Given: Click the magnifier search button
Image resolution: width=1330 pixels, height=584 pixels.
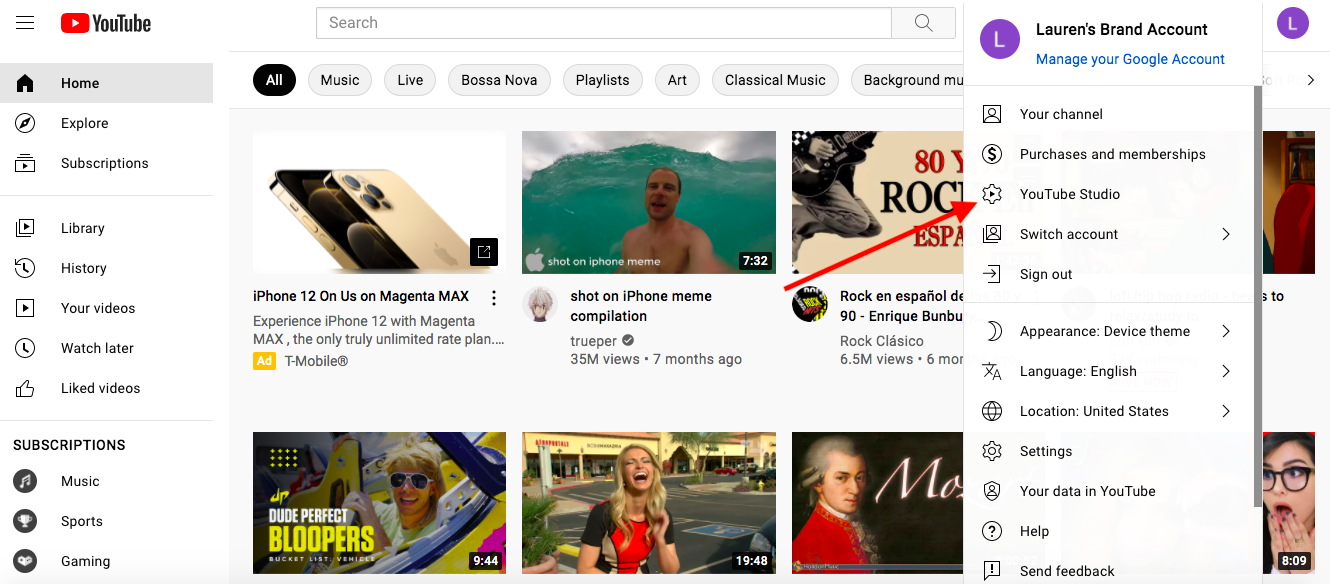Looking at the screenshot, I should 923,23.
